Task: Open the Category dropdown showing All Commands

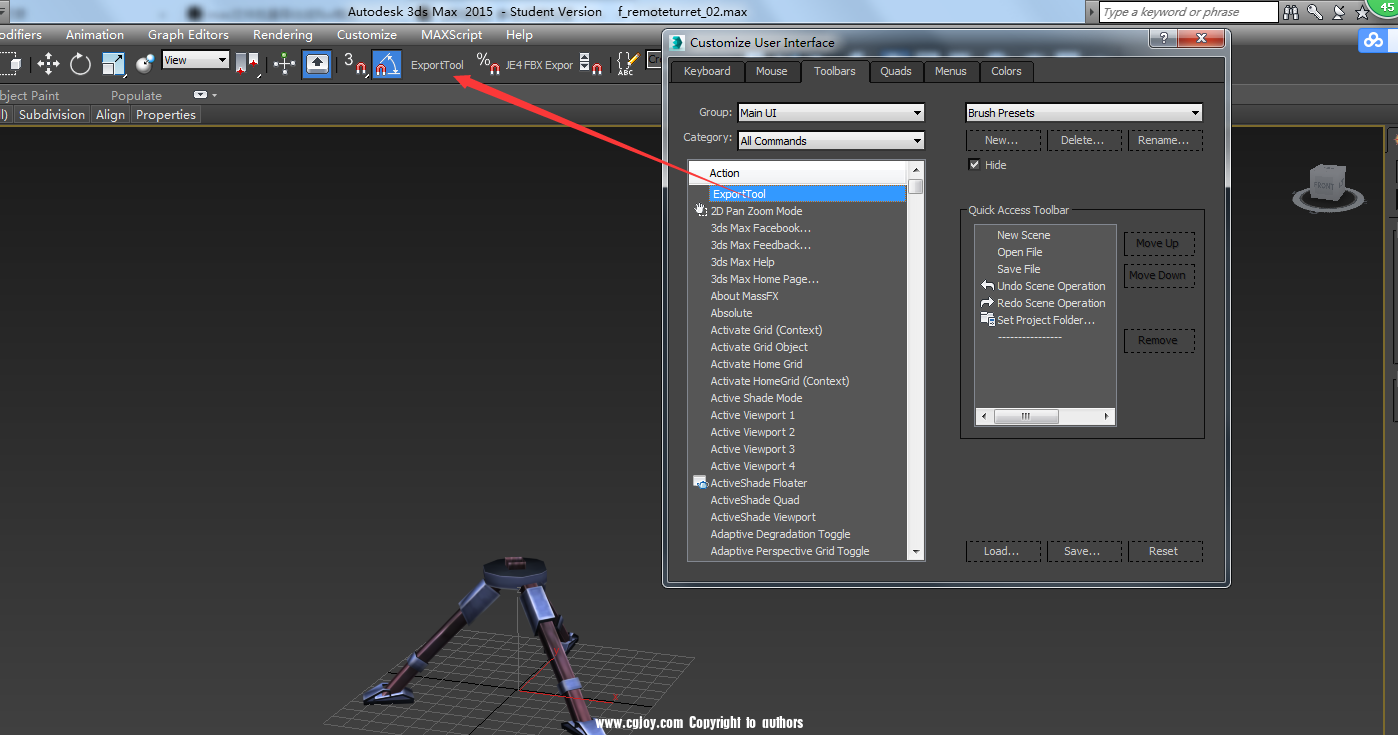Action: (831, 141)
